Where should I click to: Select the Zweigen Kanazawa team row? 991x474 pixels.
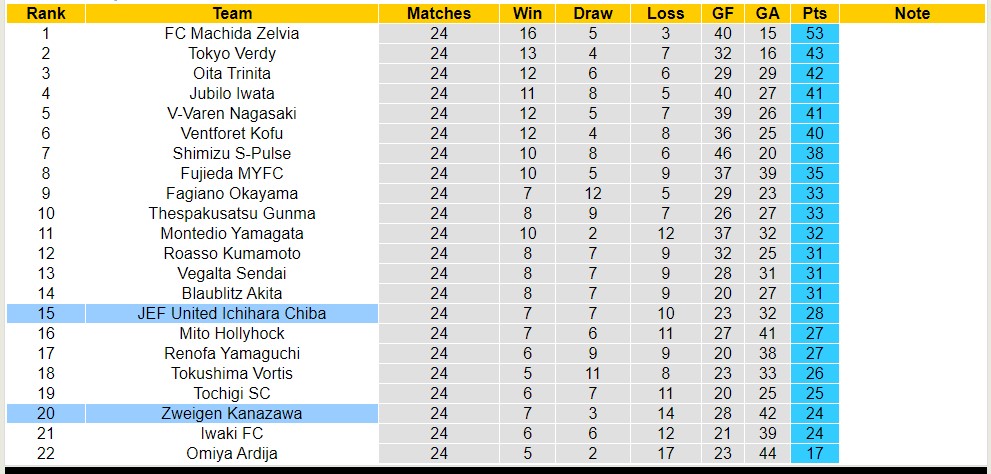click(x=232, y=413)
